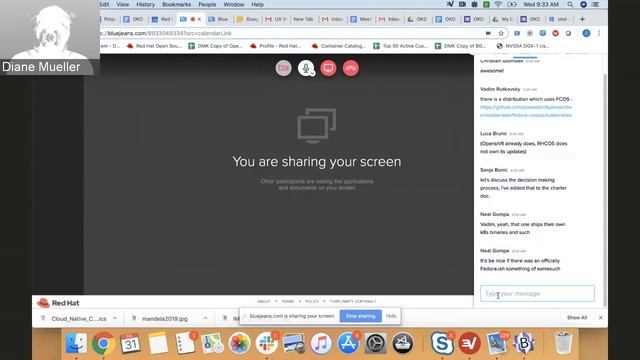Viewport: 640px width, 360px height.
Task: Open iTunes Music from the Dock
Action: click(321, 343)
